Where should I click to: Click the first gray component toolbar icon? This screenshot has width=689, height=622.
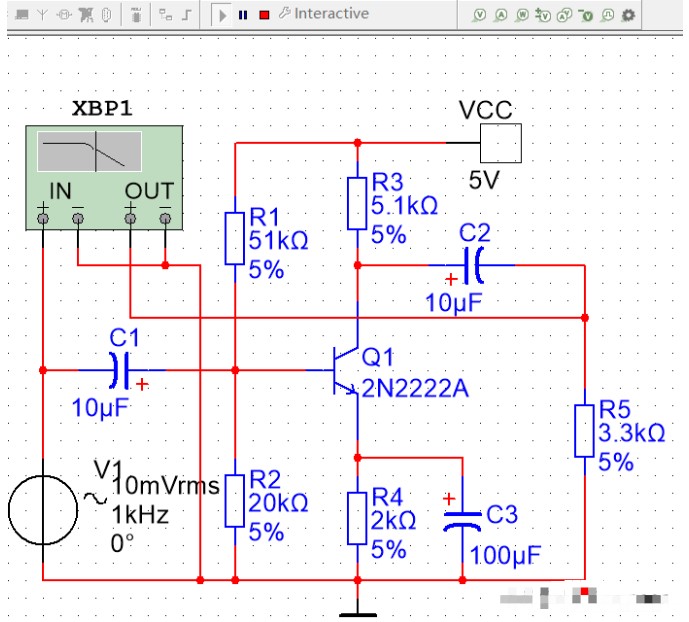click(22, 15)
